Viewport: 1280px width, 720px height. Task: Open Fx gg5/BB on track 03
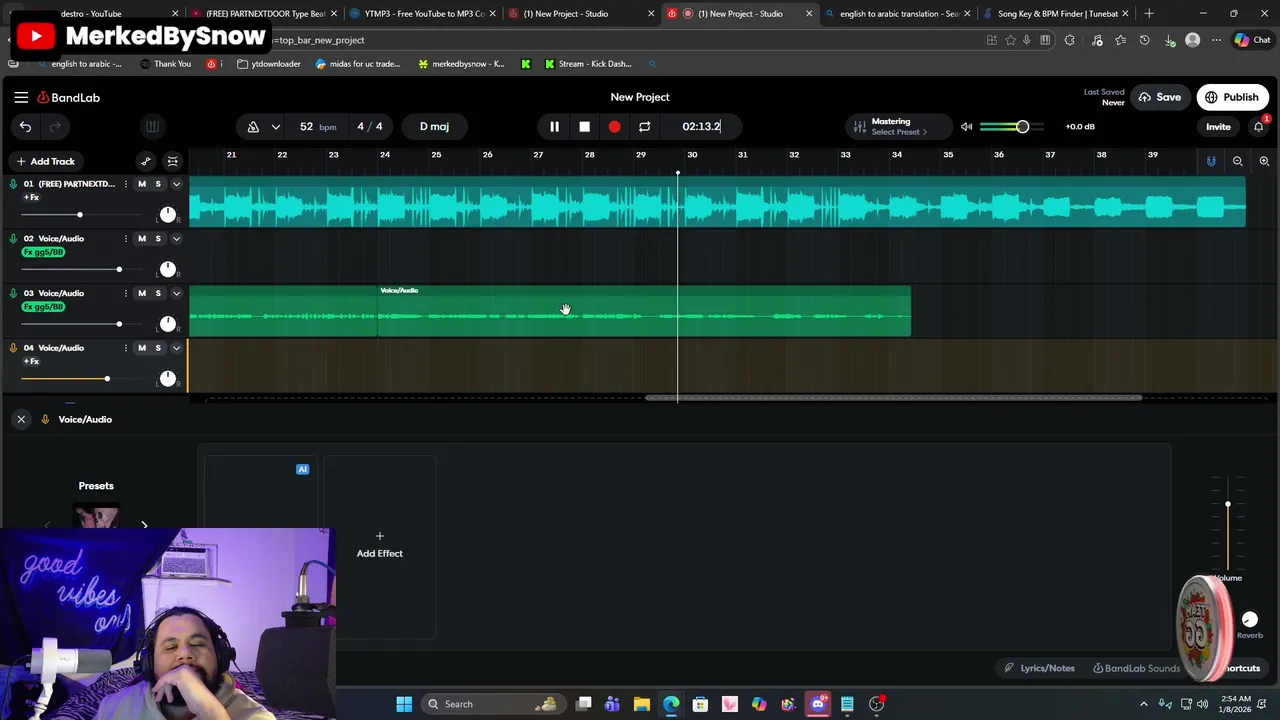tap(43, 306)
